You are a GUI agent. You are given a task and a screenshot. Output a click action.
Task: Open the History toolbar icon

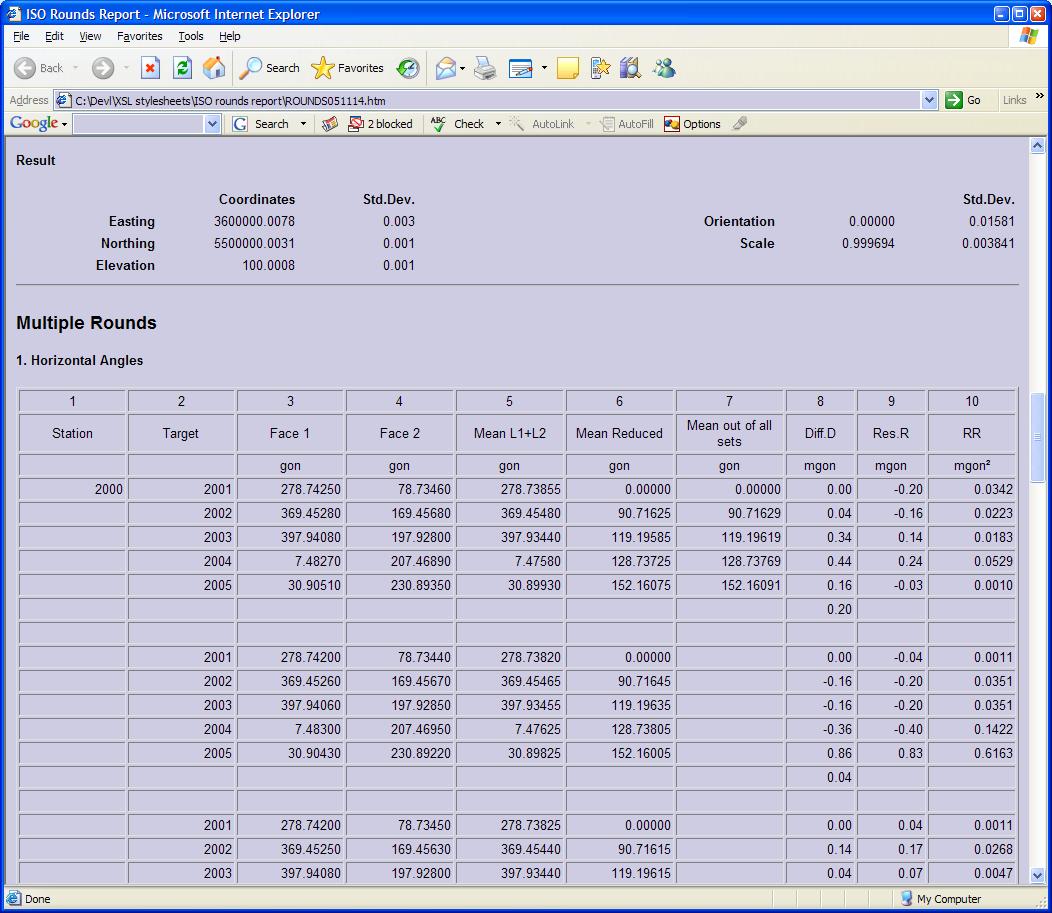[x=408, y=68]
